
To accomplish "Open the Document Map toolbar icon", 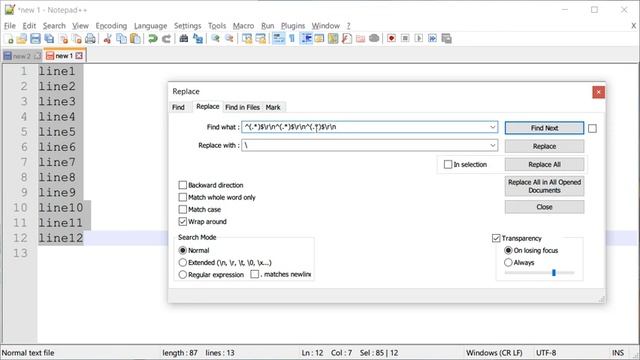I will tap(333, 39).
